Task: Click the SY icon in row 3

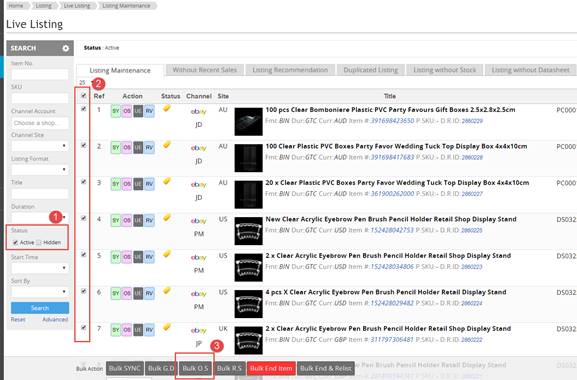Action: pos(116,184)
